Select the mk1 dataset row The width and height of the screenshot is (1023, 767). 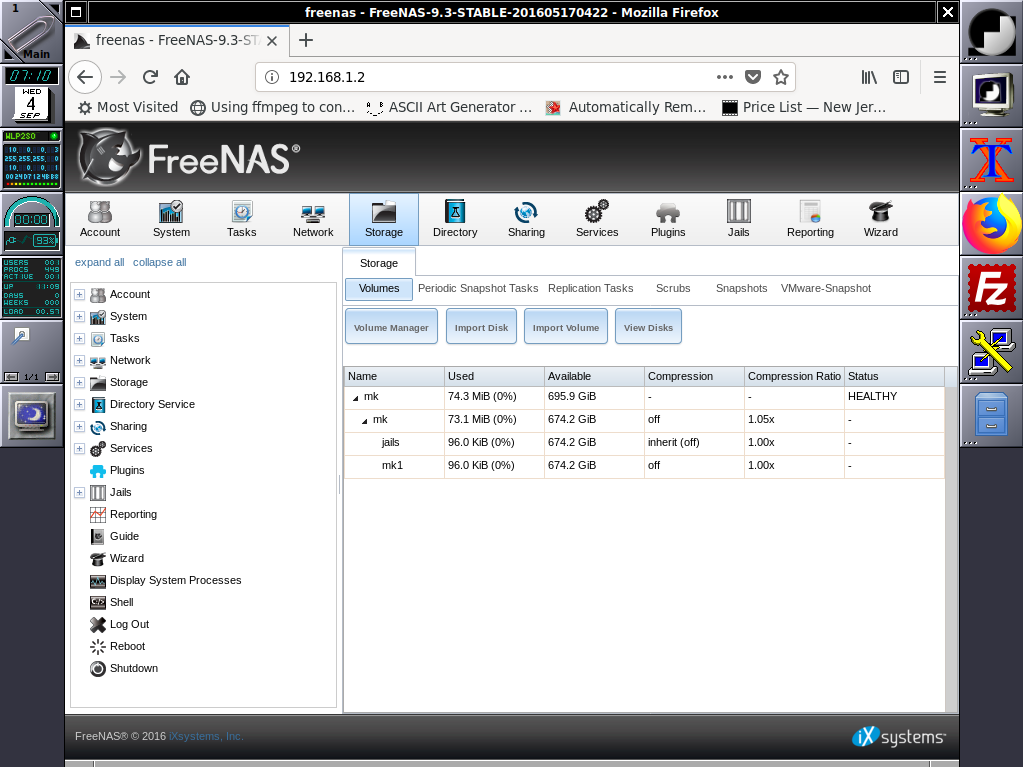tap(645, 466)
